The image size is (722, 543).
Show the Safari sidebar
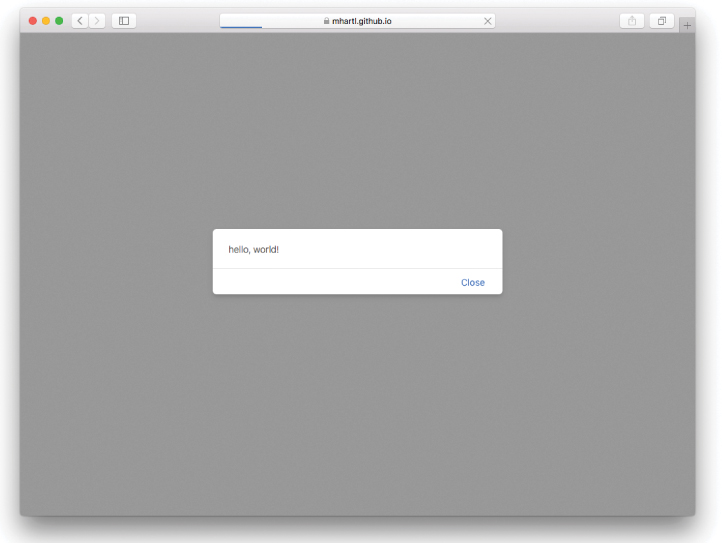[124, 21]
